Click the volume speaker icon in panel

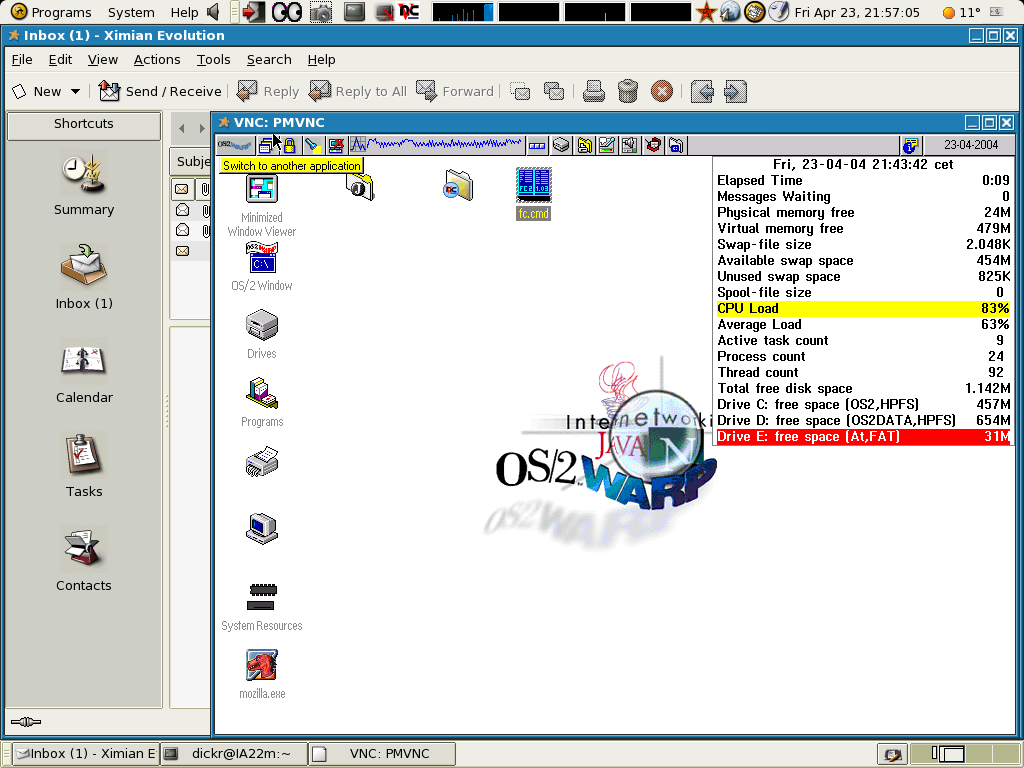(213, 13)
